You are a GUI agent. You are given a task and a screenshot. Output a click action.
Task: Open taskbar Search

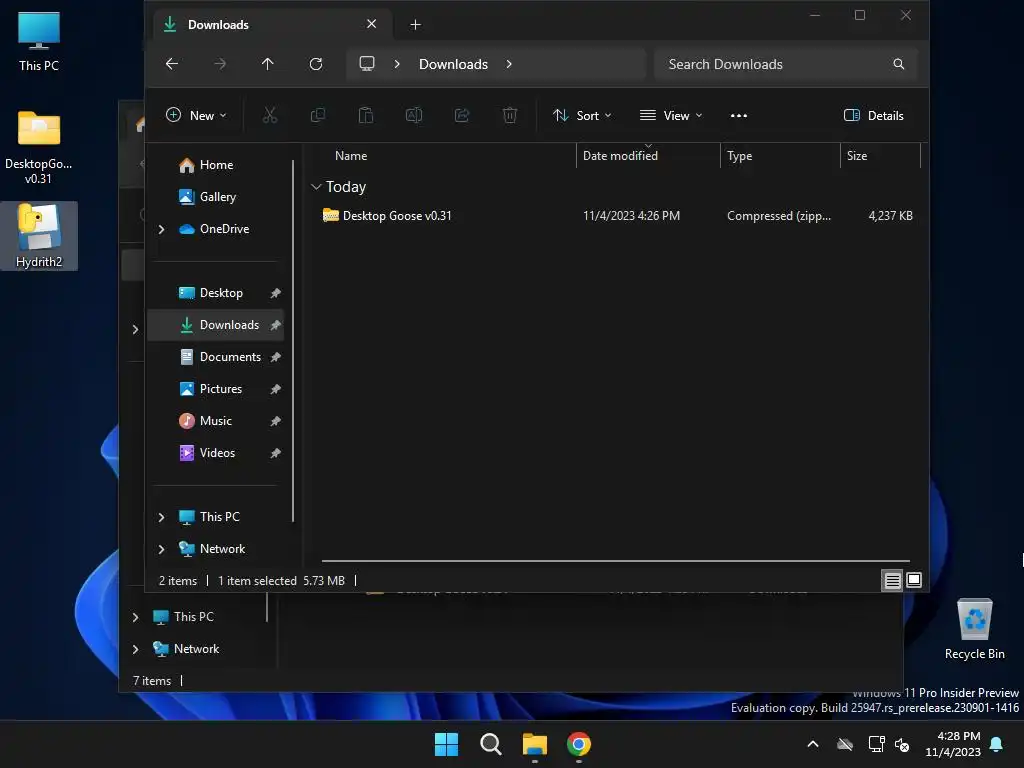point(490,744)
